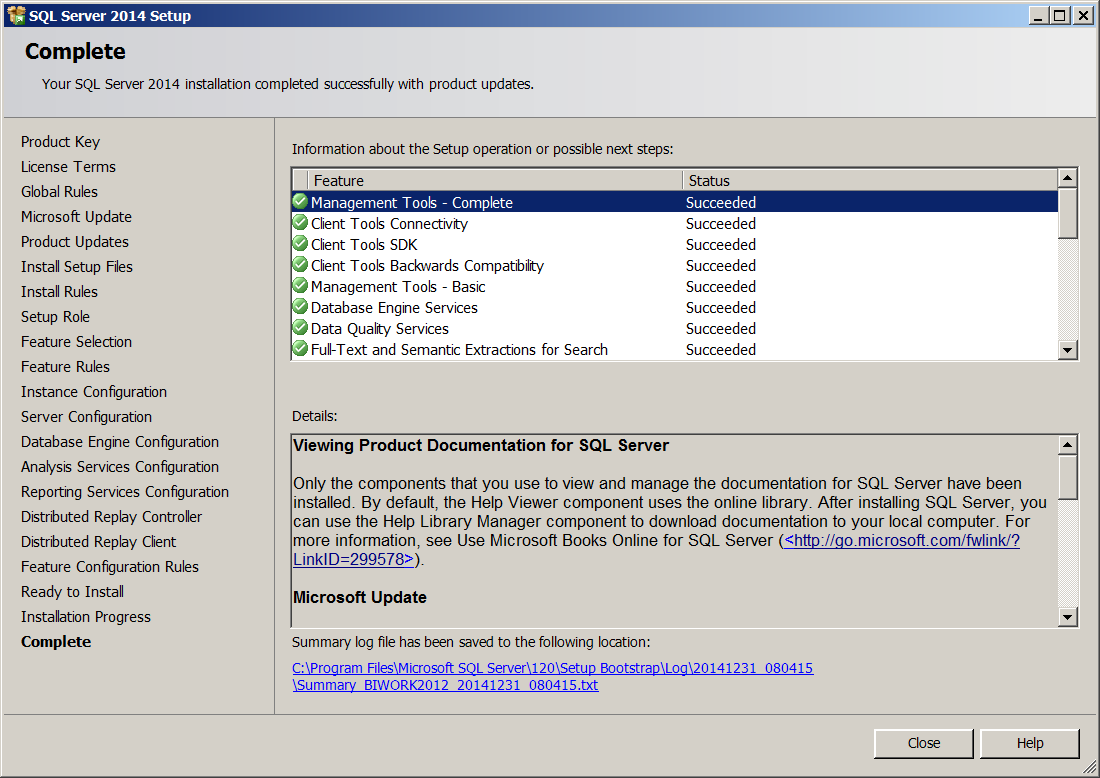Click down arrow of Details scrollbar
1100x778 pixels.
pos(1067,617)
